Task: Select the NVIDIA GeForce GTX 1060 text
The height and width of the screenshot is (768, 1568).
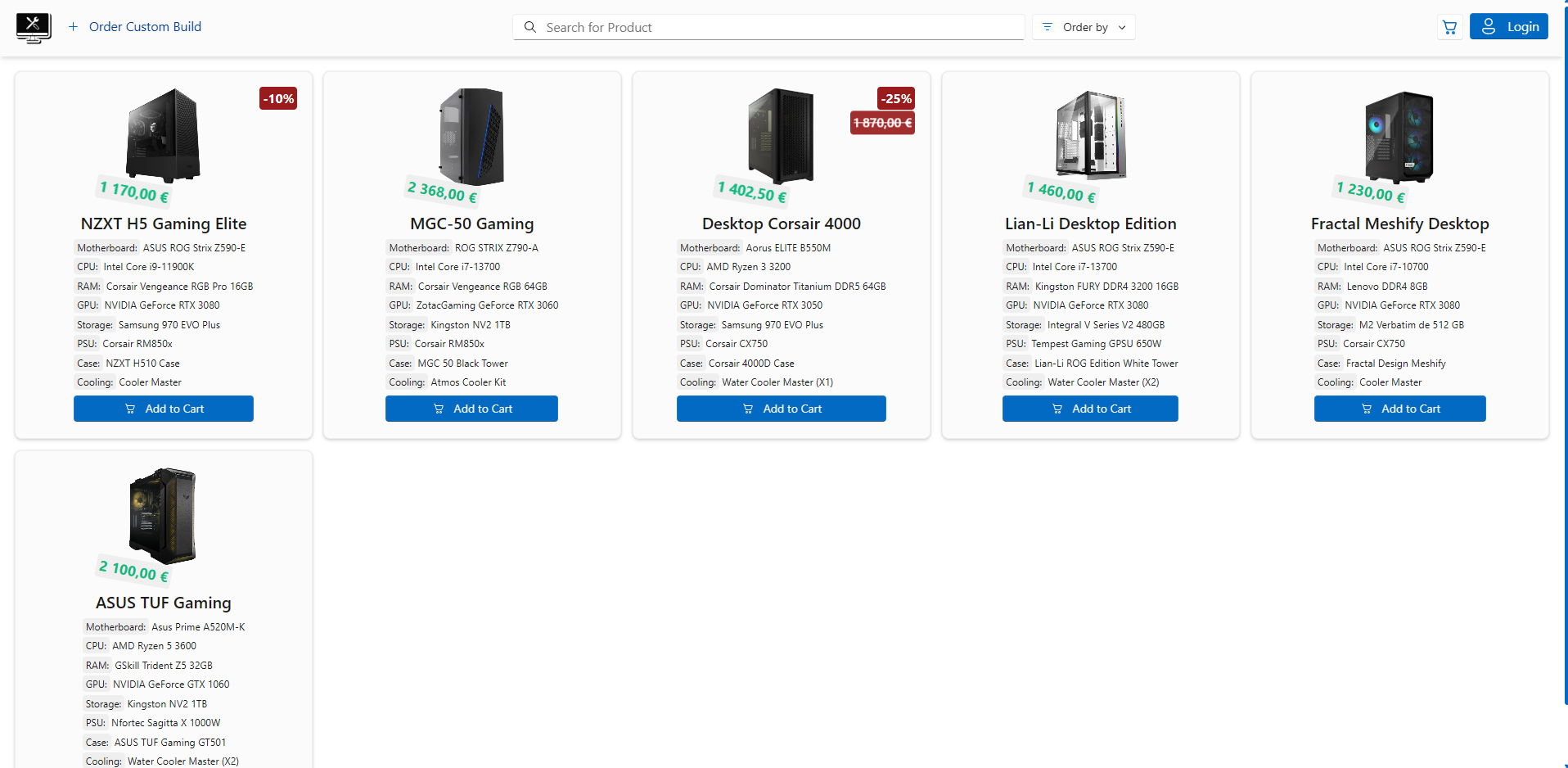Action: click(x=171, y=684)
